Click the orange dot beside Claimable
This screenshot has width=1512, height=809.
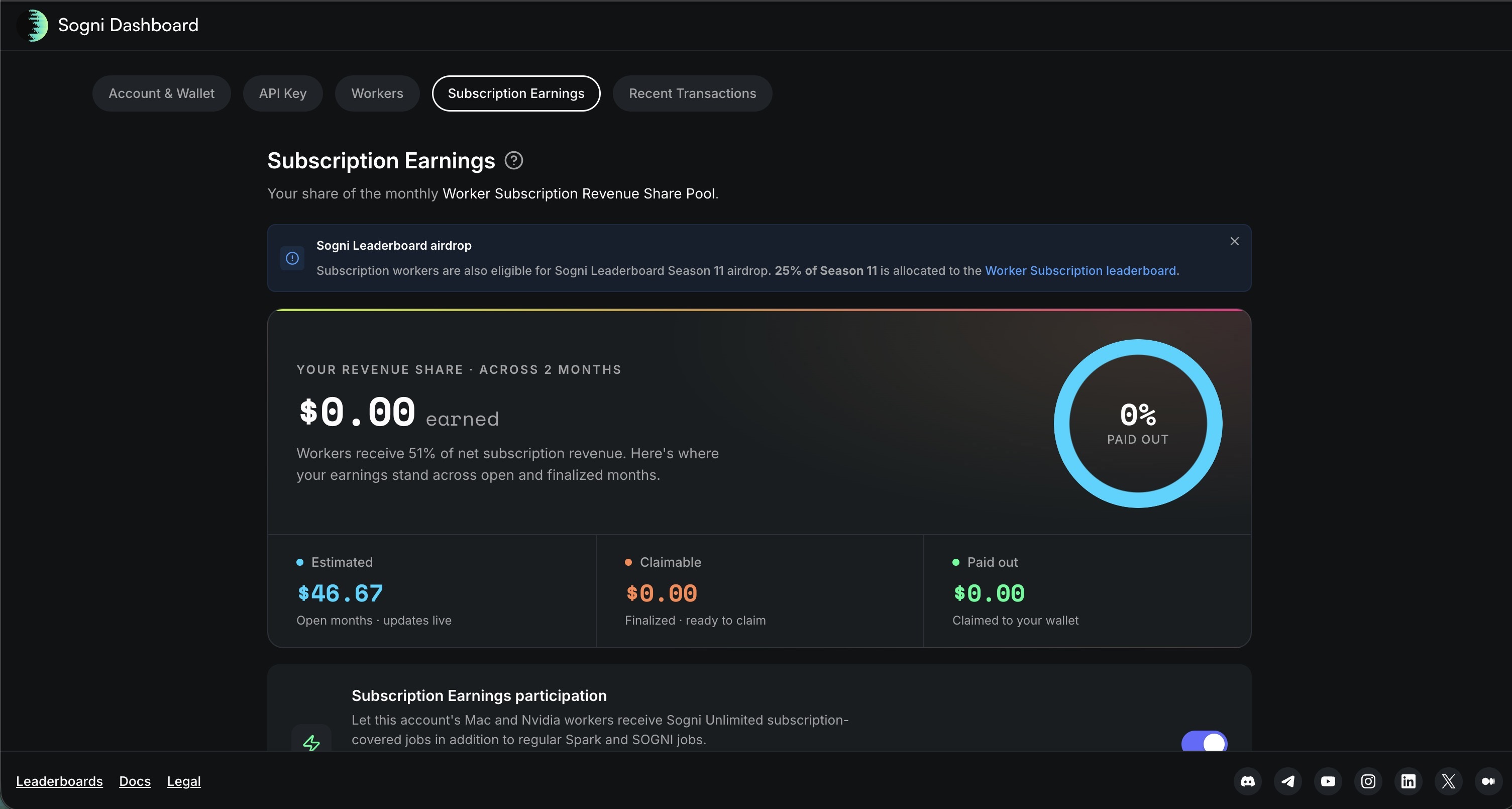[x=628, y=562]
